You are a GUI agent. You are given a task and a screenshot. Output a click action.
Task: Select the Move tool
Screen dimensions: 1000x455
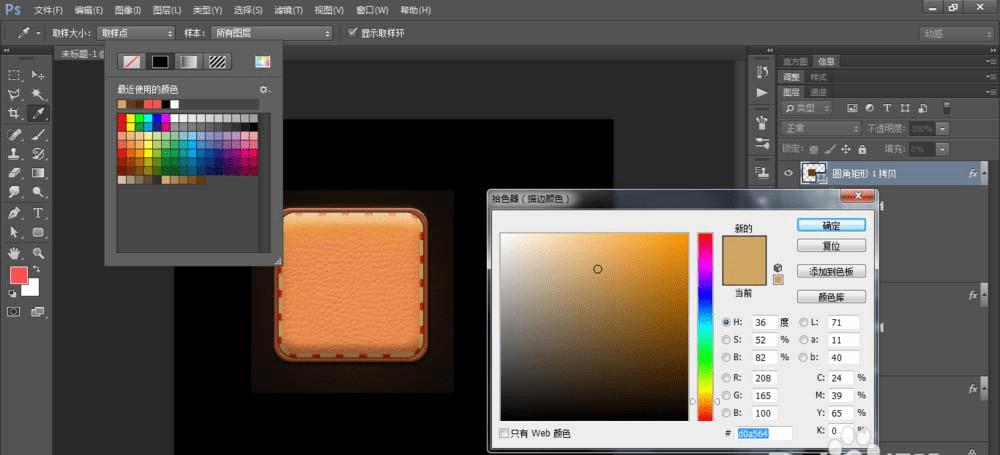click(38, 75)
